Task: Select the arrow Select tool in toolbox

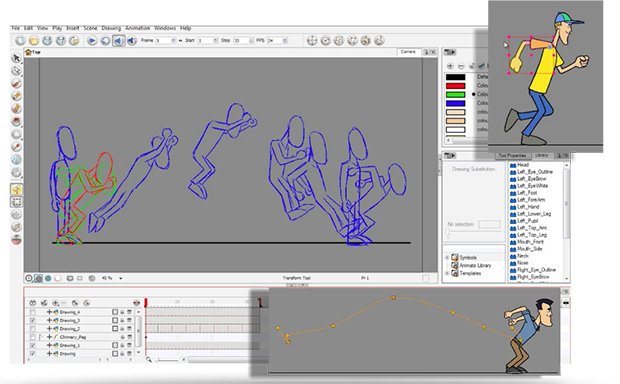Action: [16, 58]
